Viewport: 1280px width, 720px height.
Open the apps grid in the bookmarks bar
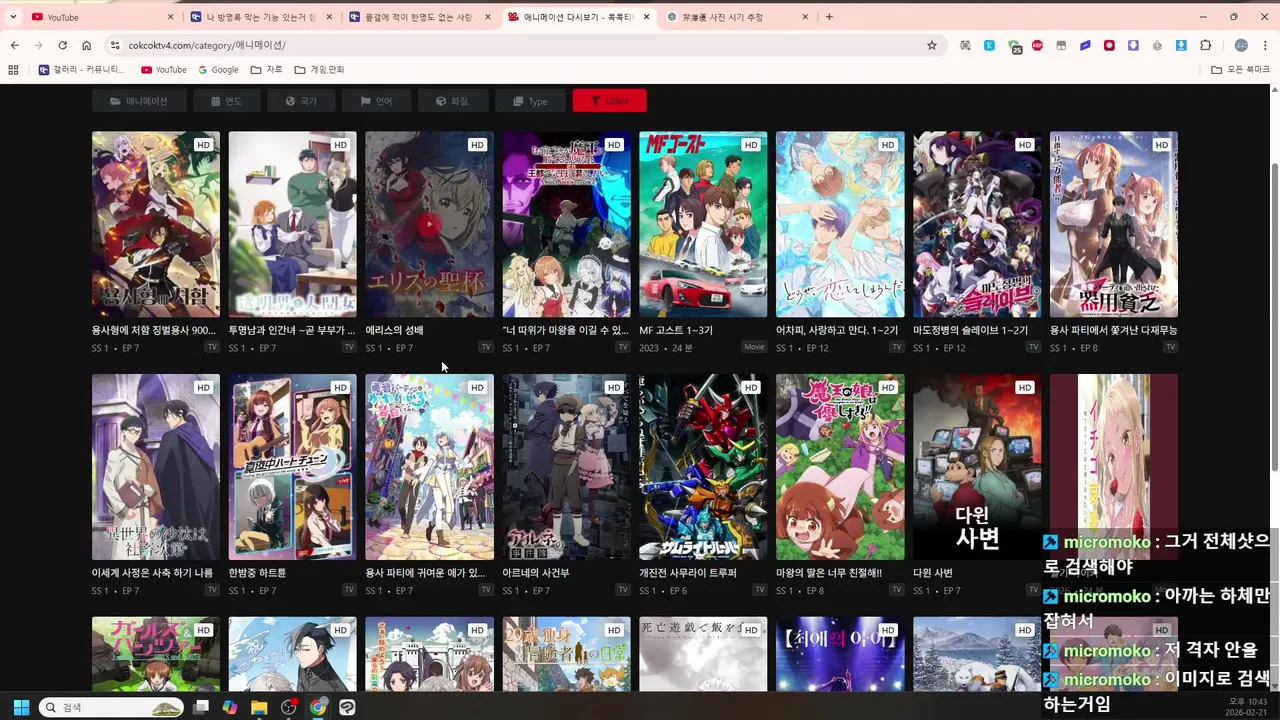point(13,70)
